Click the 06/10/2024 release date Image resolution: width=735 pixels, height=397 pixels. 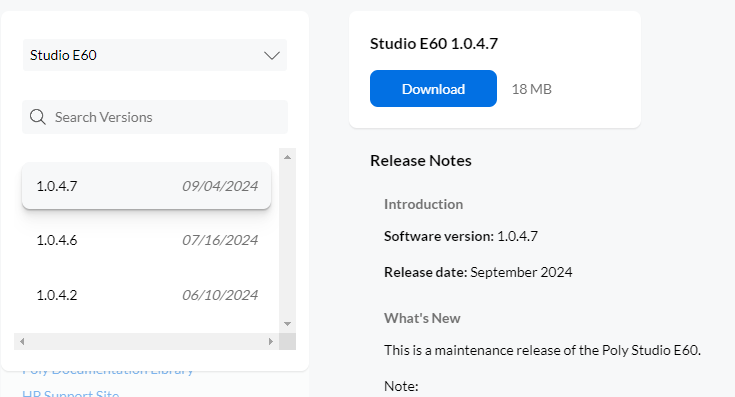click(x=220, y=295)
